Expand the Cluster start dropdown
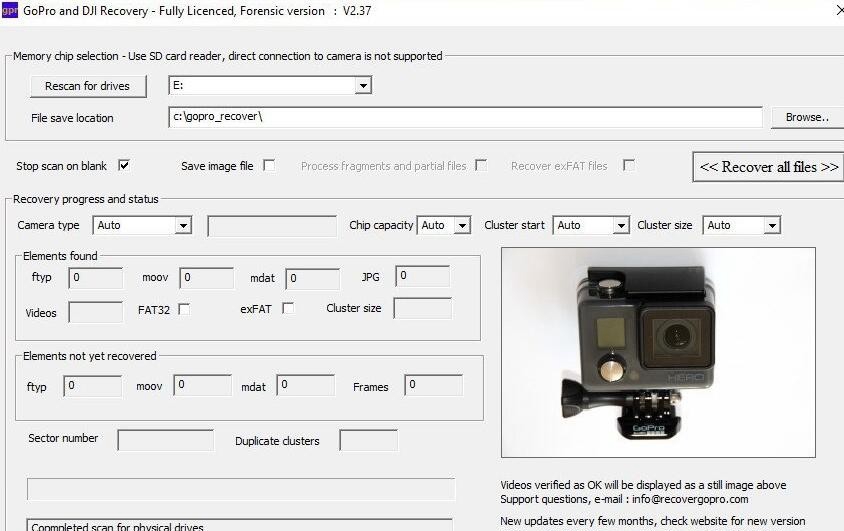The width and height of the screenshot is (844, 531). (x=591, y=225)
